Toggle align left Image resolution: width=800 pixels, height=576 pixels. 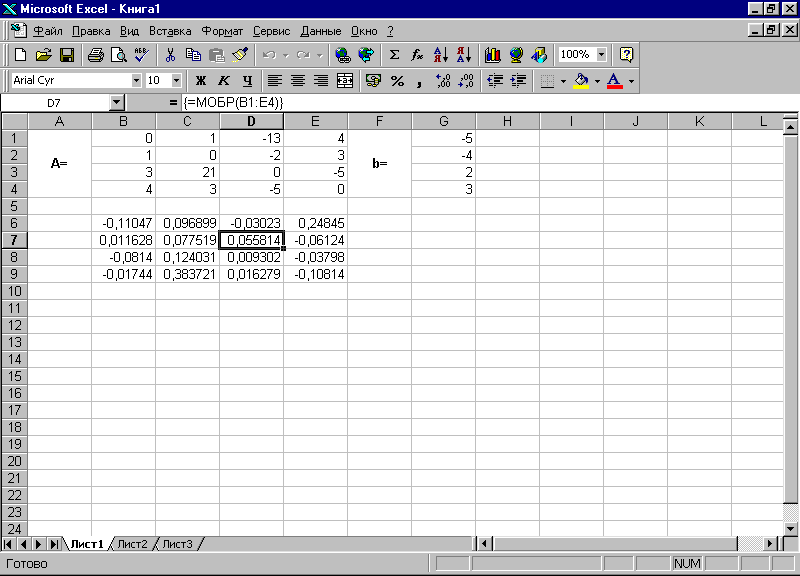coord(274,81)
